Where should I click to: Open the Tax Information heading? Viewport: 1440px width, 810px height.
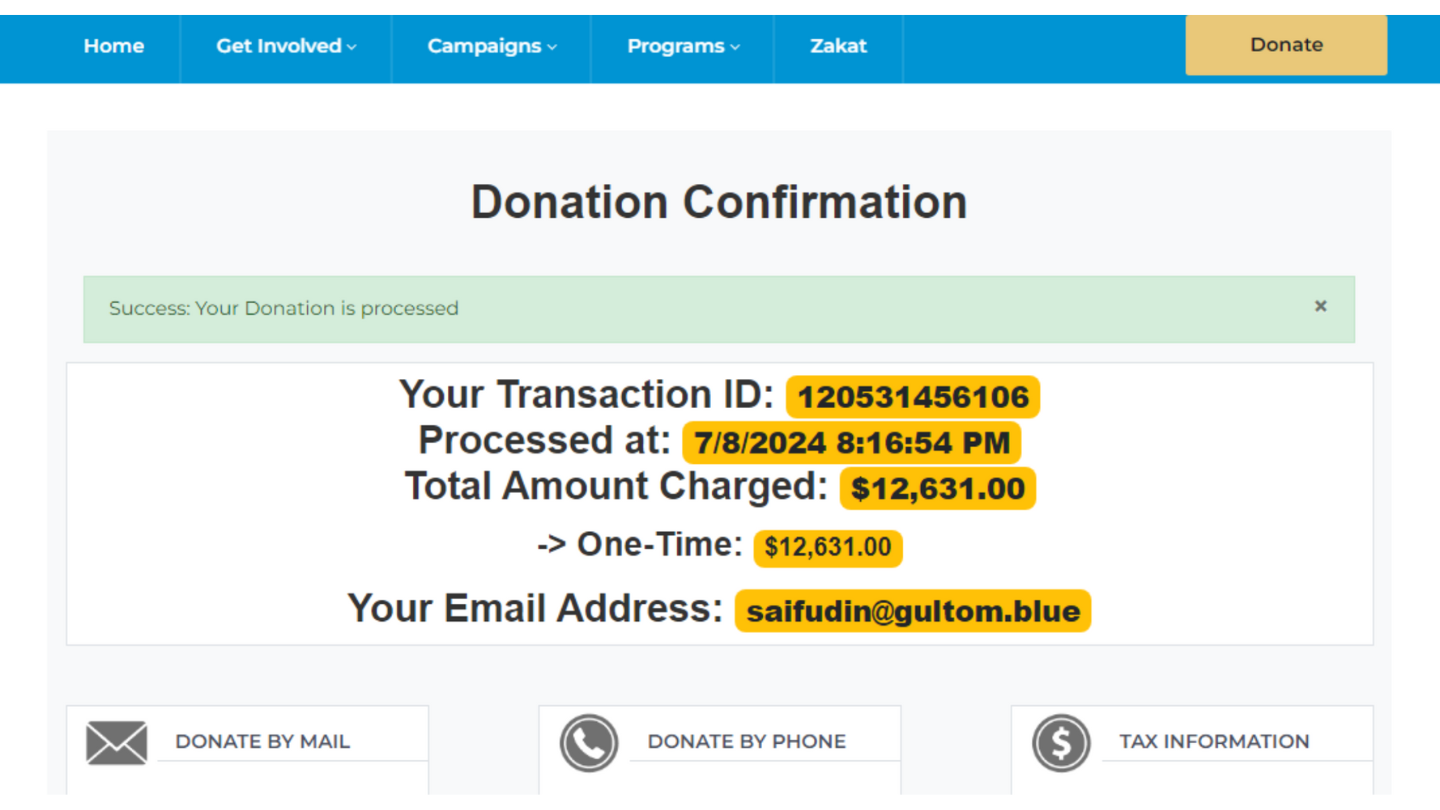(x=1214, y=741)
